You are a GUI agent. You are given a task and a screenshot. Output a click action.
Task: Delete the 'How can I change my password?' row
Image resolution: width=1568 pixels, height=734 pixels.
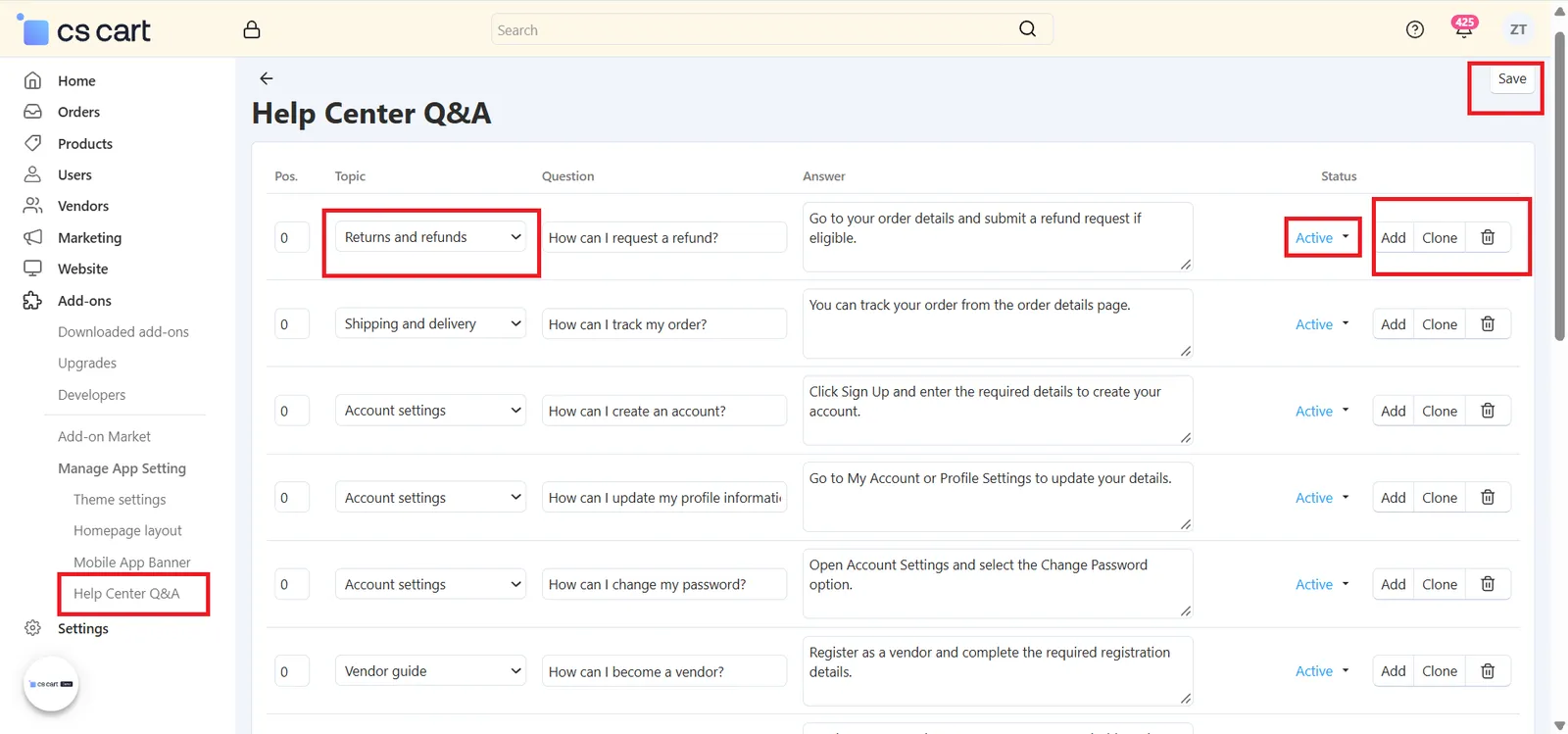[1488, 584]
